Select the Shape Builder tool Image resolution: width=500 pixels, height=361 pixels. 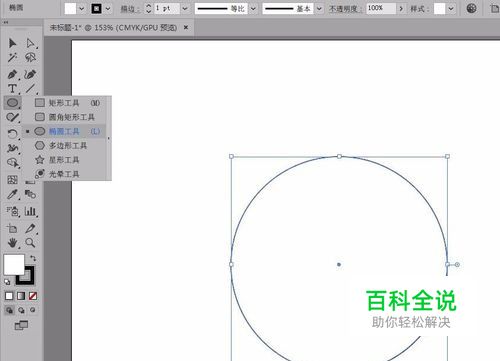click(12, 163)
